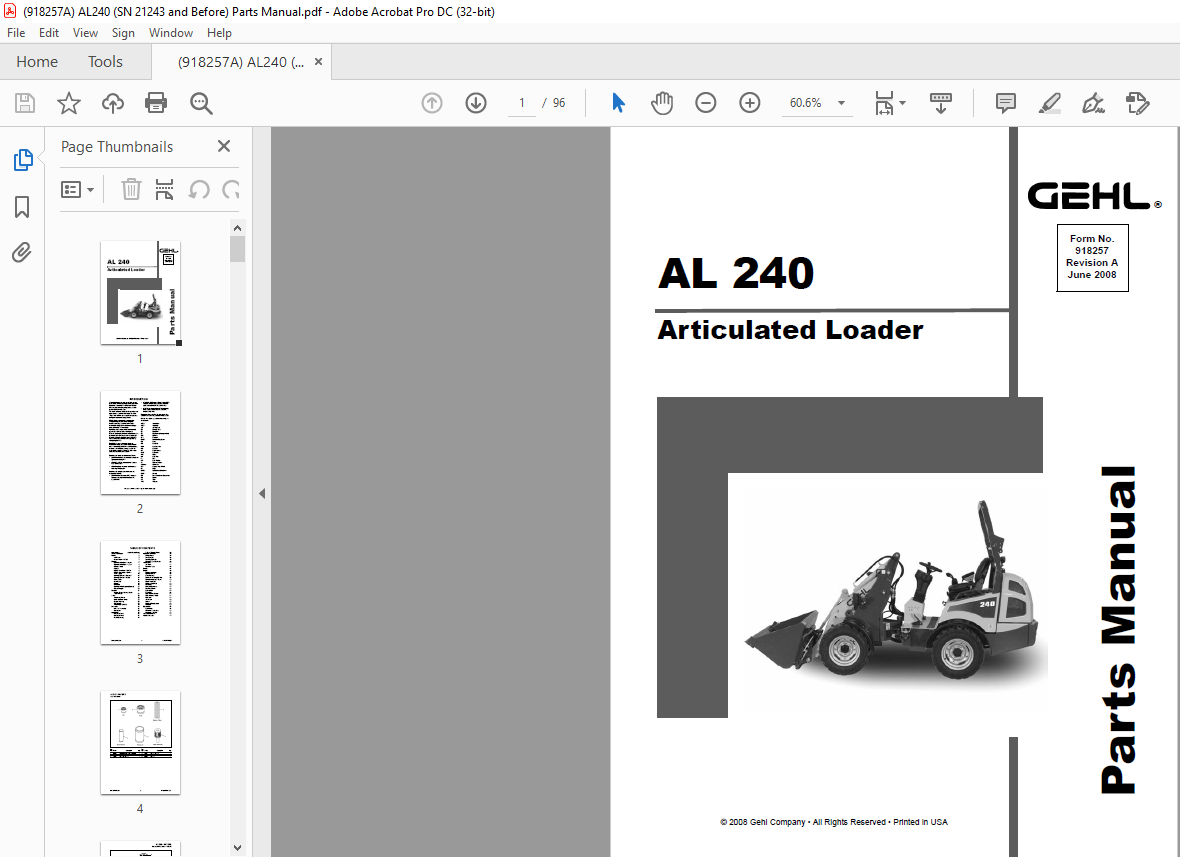Click the 'AL 240' title text

[736, 273]
